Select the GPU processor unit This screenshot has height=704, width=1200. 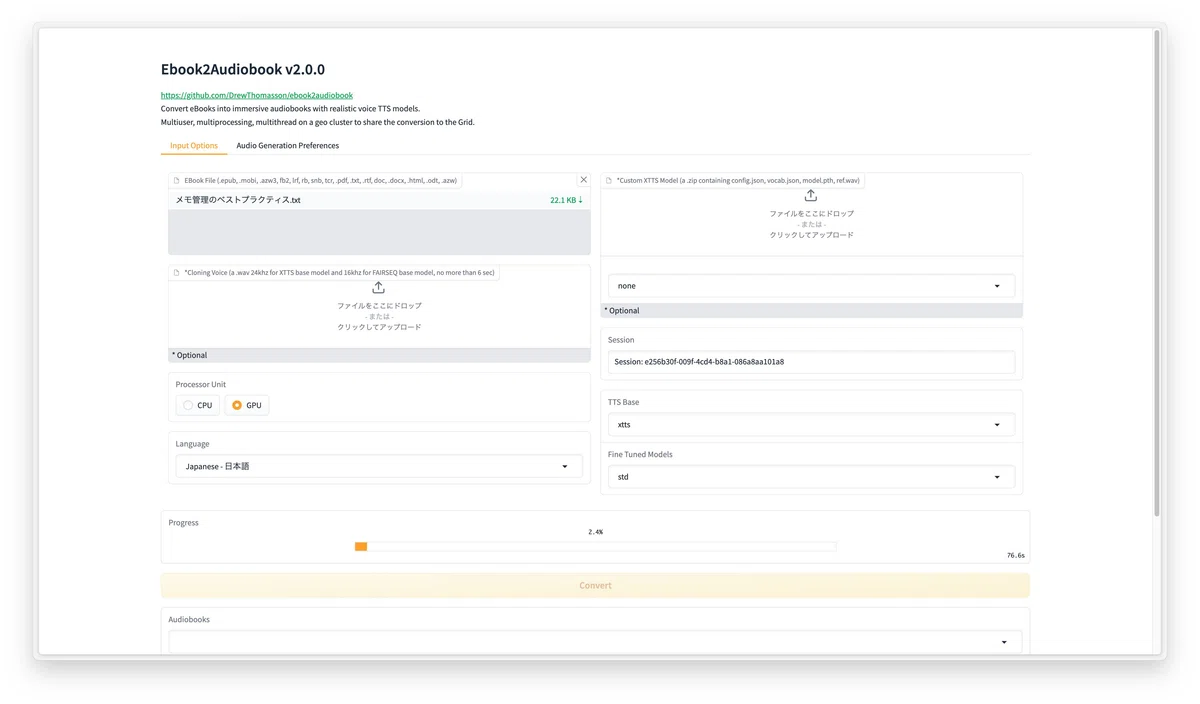pyautogui.click(x=246, y=405)
